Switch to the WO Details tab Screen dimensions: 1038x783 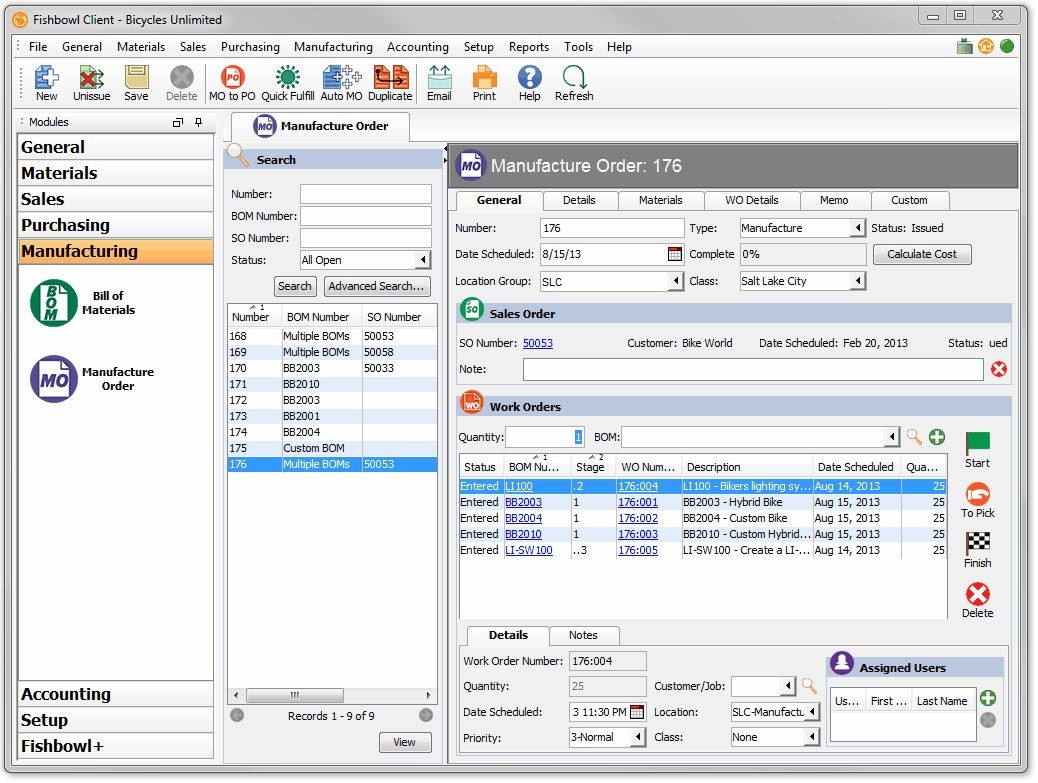(752, 200)
